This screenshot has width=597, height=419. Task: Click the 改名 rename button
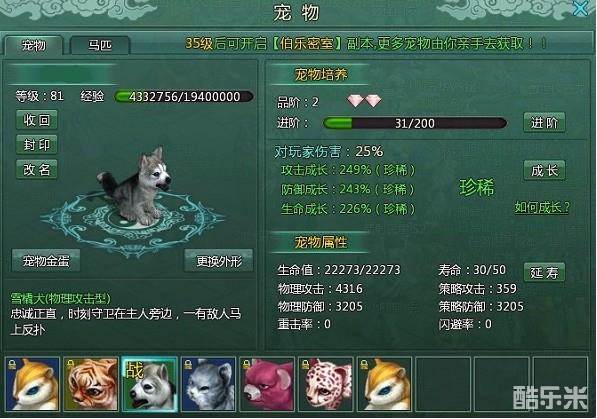click(x=37, y=170)
